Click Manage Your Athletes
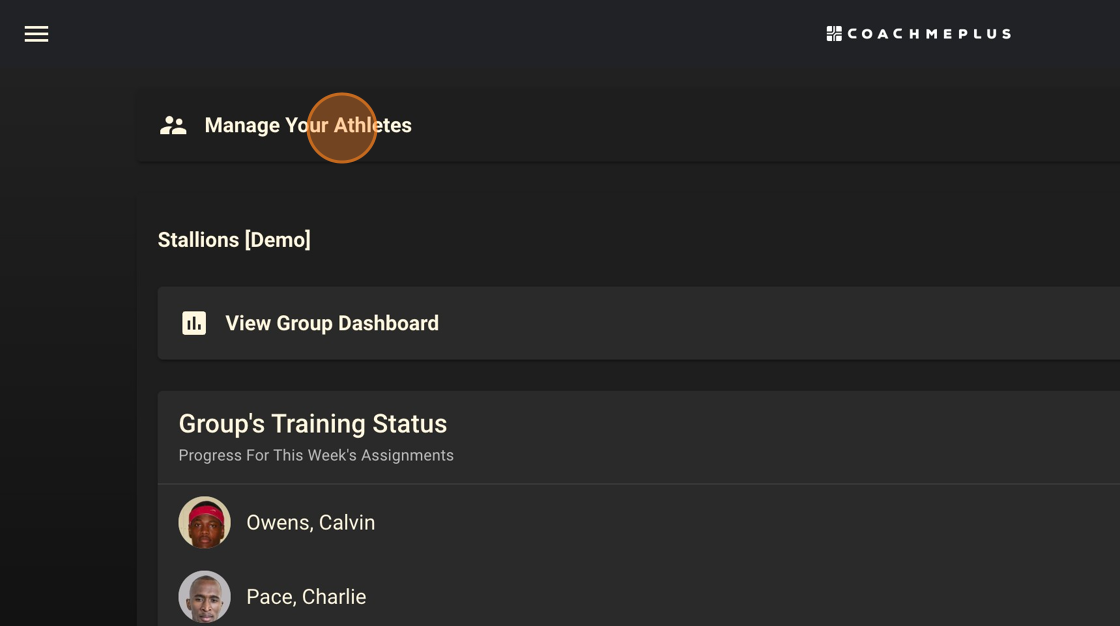The height and width of the screenshot is (626, 1120). coord(308,125)
